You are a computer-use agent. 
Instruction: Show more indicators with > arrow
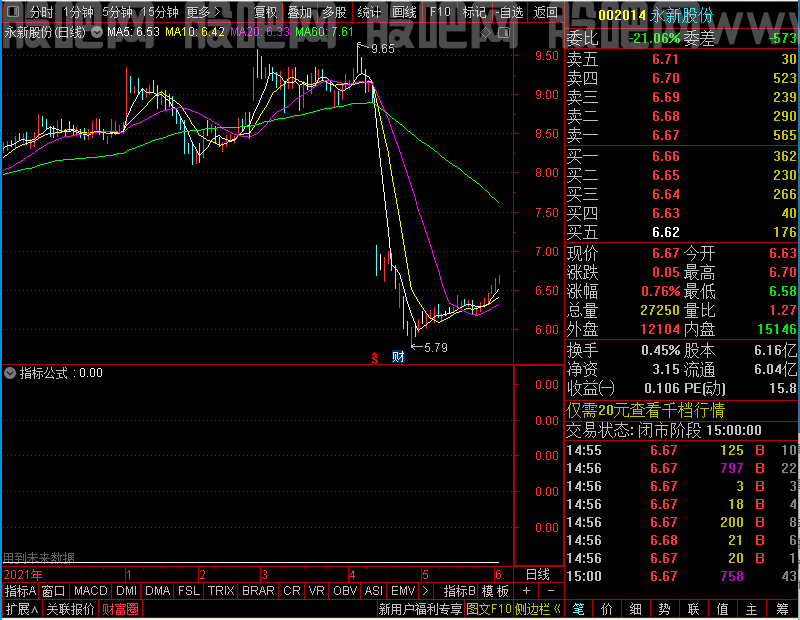(x=426, y=591)
